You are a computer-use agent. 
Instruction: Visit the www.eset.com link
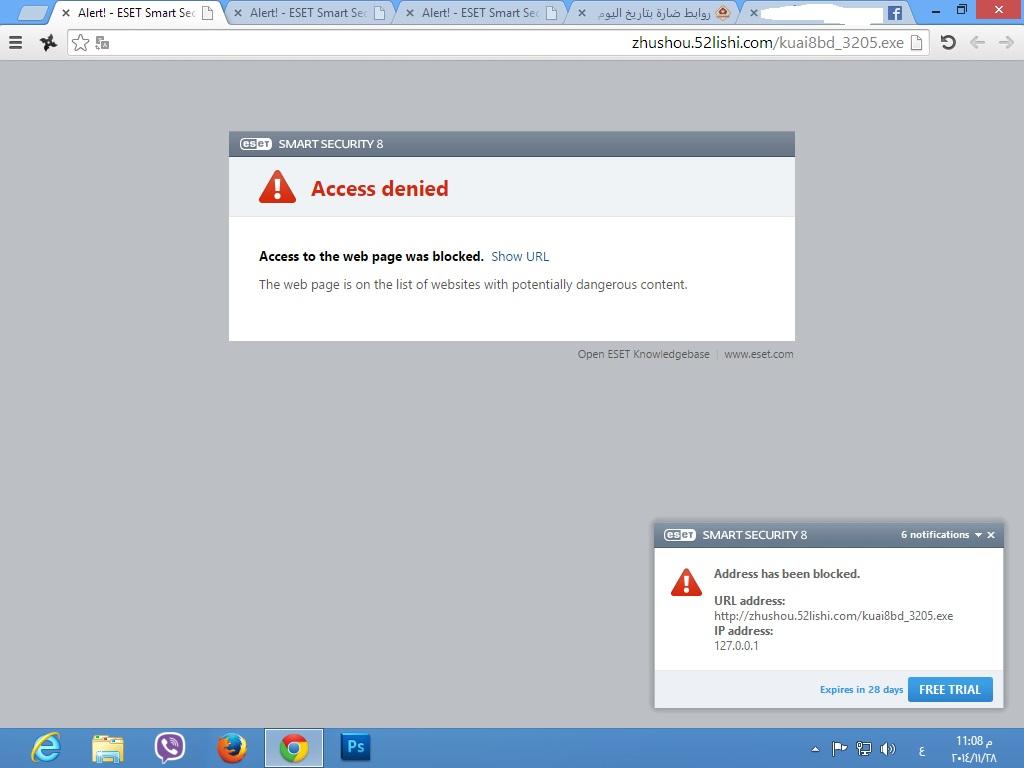(759, 354)
